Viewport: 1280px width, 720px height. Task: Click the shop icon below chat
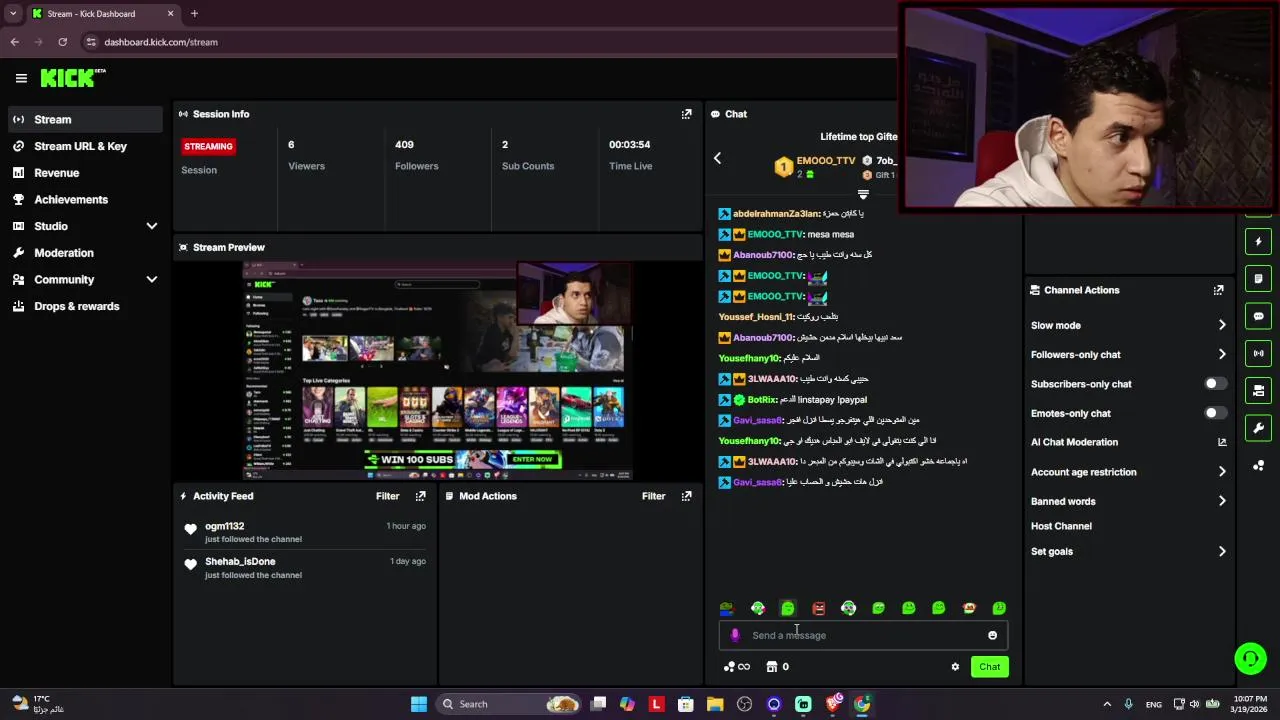pyautogui.click(x=772, y=667)
